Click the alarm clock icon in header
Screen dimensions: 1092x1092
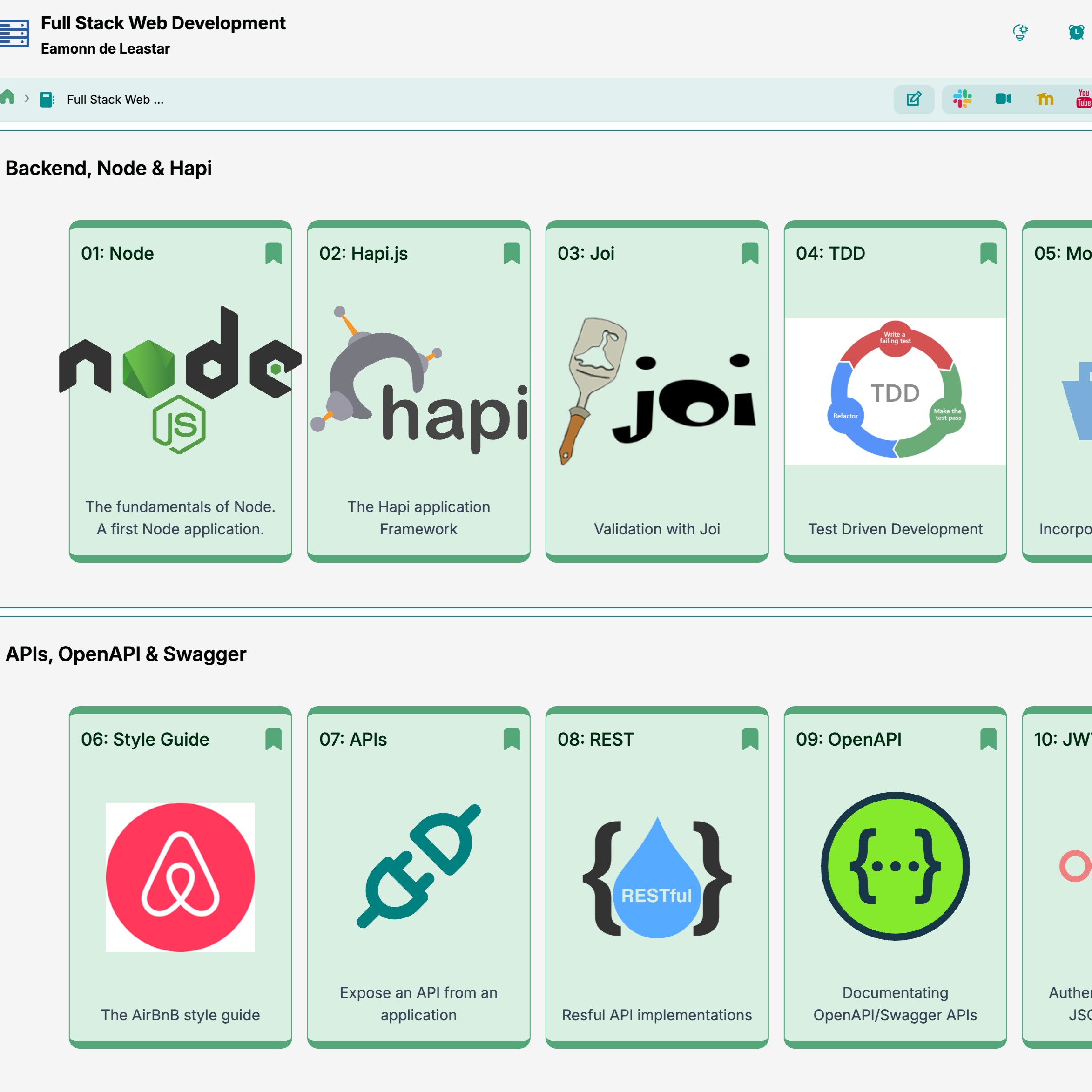pyautogui.click(x=1076, y=32)
